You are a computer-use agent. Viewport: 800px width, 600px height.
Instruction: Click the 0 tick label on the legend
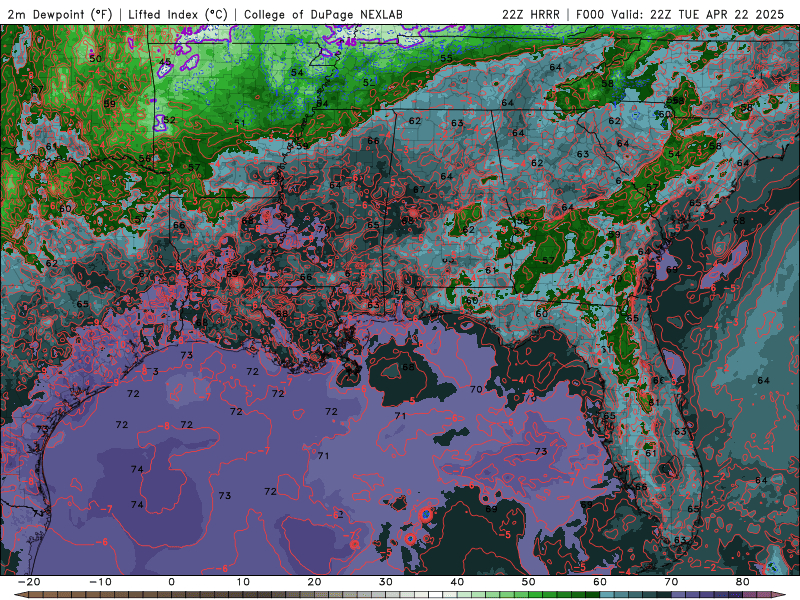click(171, 582)
